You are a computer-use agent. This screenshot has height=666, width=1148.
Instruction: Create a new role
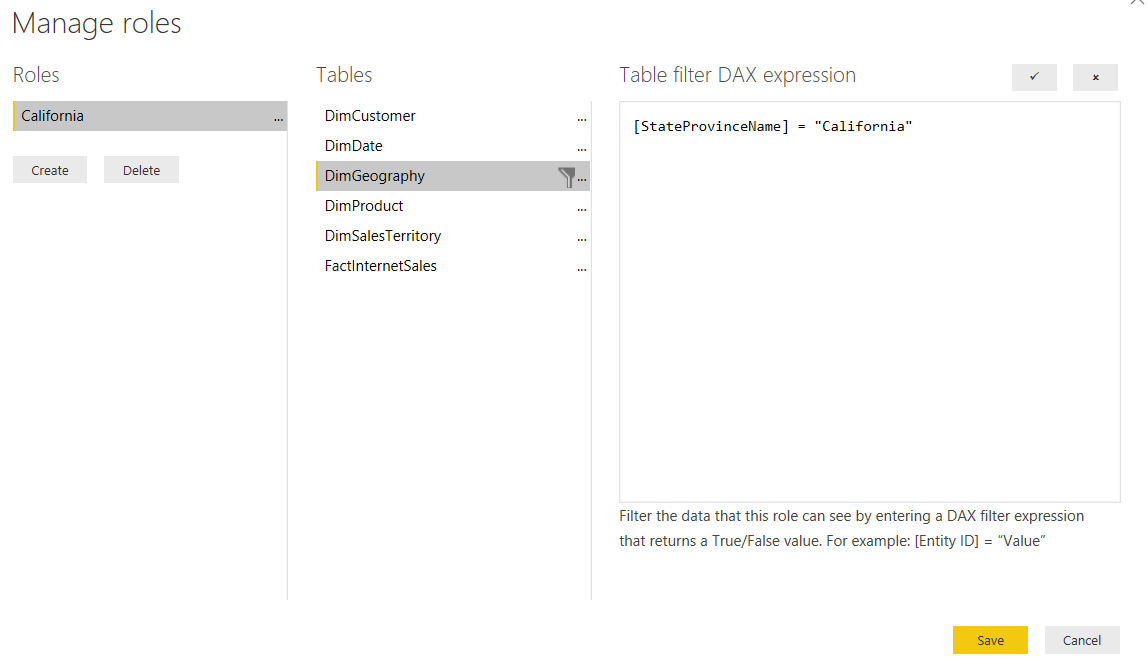tap(49, 169)
